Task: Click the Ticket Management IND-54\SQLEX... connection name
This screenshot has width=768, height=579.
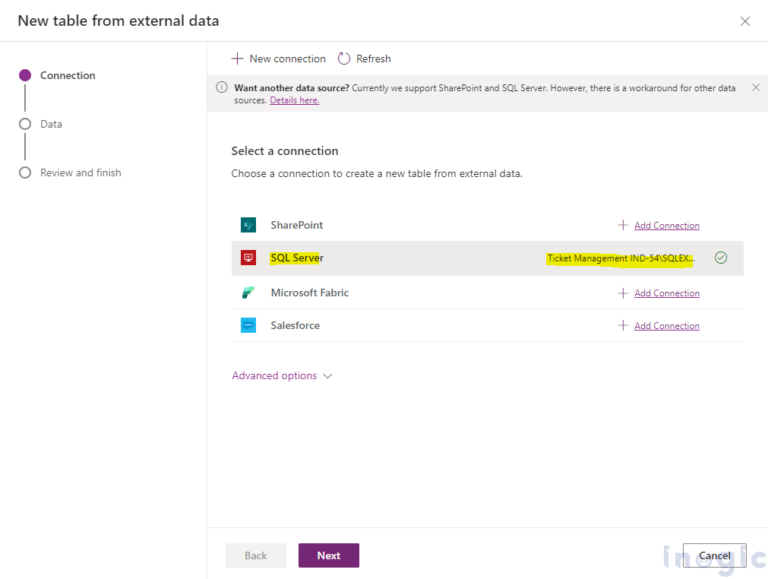Action: pyautogui.click(x=621, y=258)
